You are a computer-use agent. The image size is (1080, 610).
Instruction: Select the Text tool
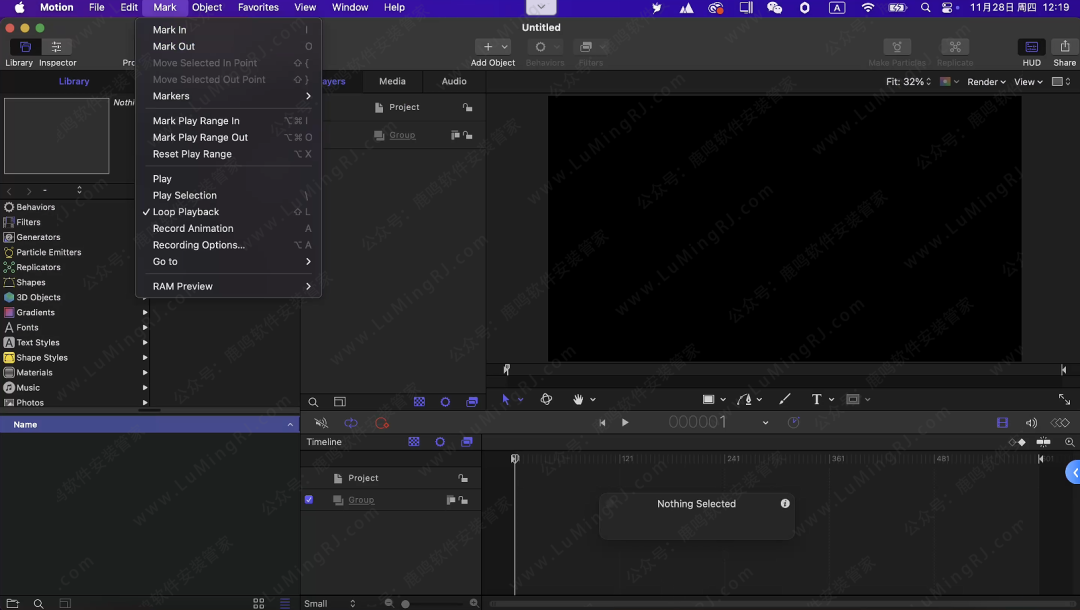click(816, 399)
